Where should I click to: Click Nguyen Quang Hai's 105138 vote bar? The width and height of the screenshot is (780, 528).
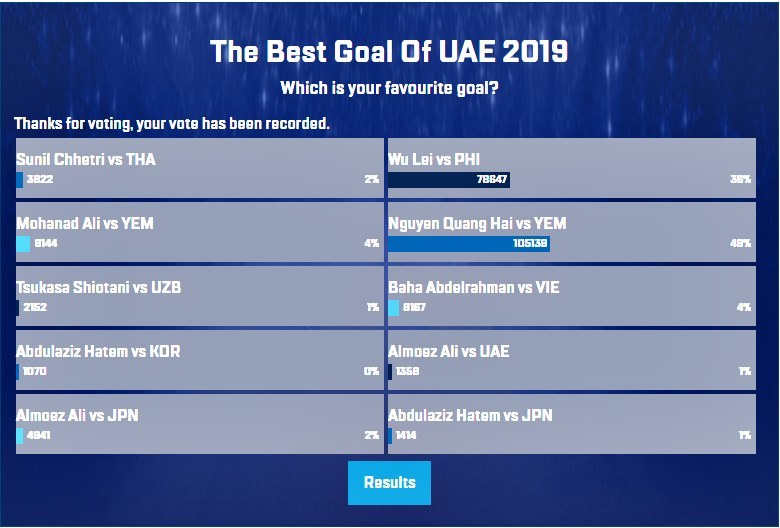tap(469, 244)
